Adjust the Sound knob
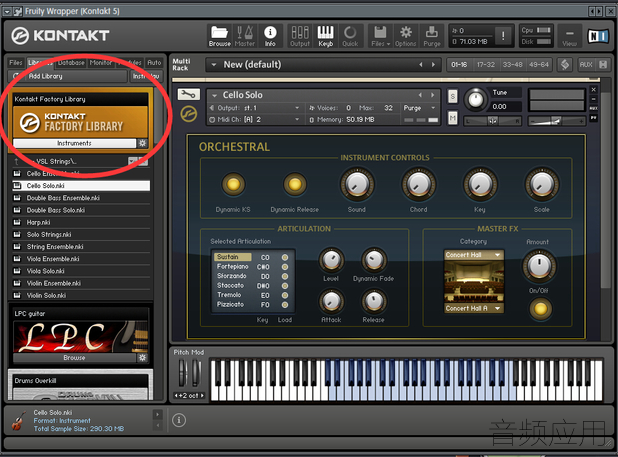This screenshot has width=618, height=457. (357, 184)
